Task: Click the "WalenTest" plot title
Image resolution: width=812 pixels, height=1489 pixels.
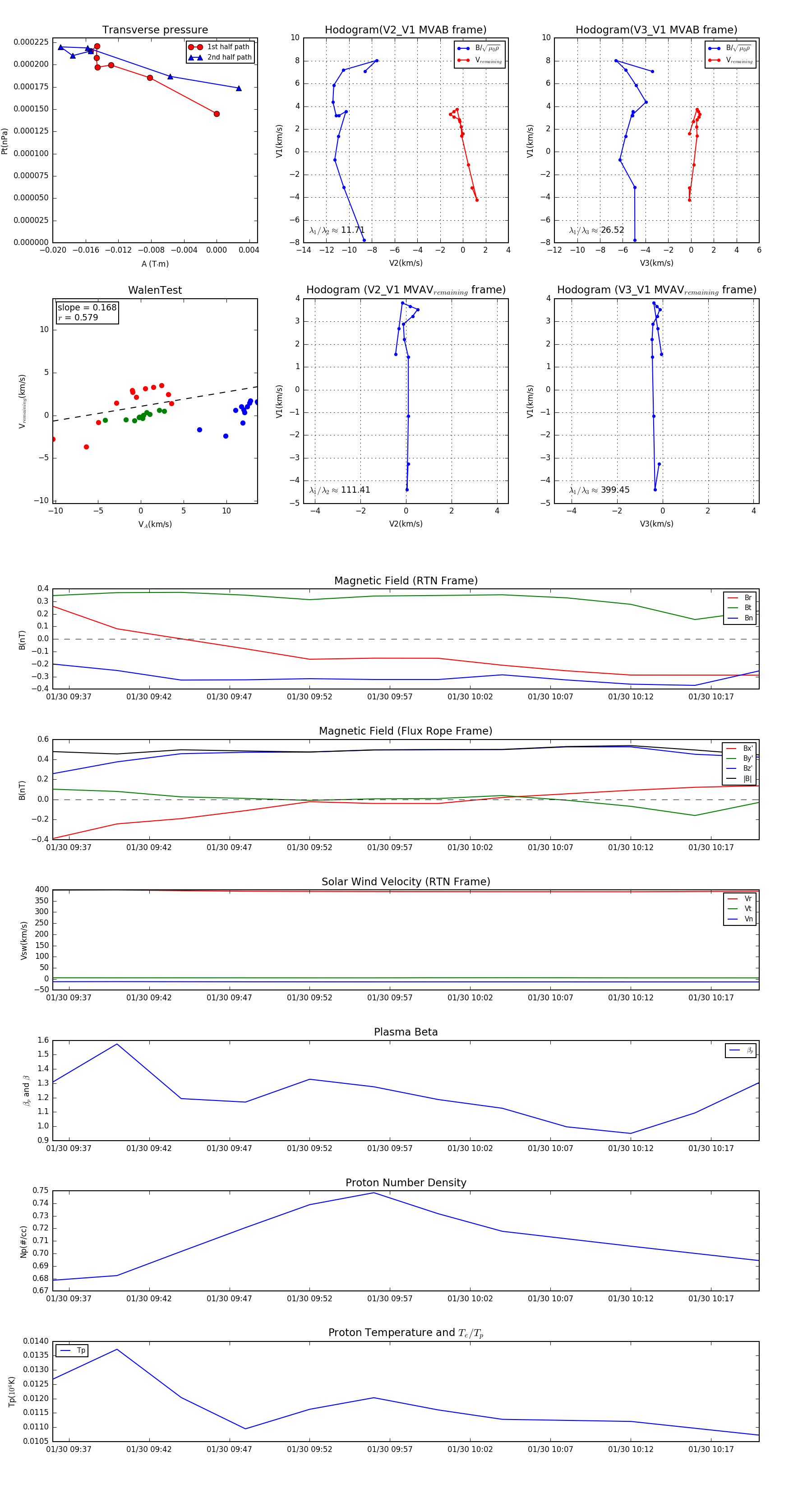Action: coord(155,290)
